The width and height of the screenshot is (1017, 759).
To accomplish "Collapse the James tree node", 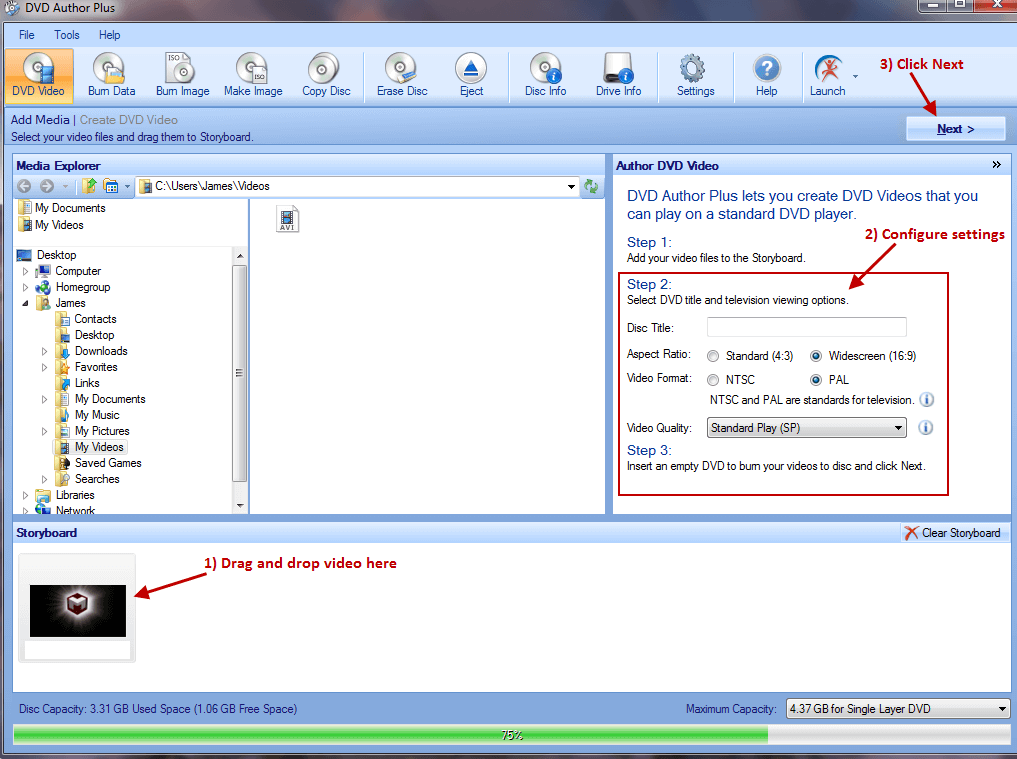I will (25, 303).
